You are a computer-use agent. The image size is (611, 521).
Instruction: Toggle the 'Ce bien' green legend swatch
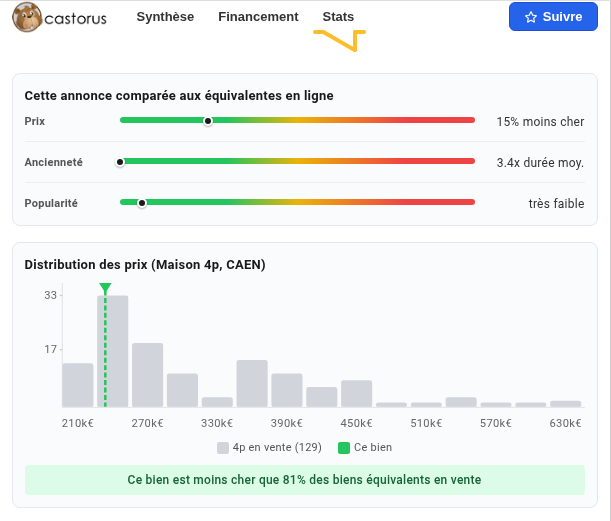point(344,448)
